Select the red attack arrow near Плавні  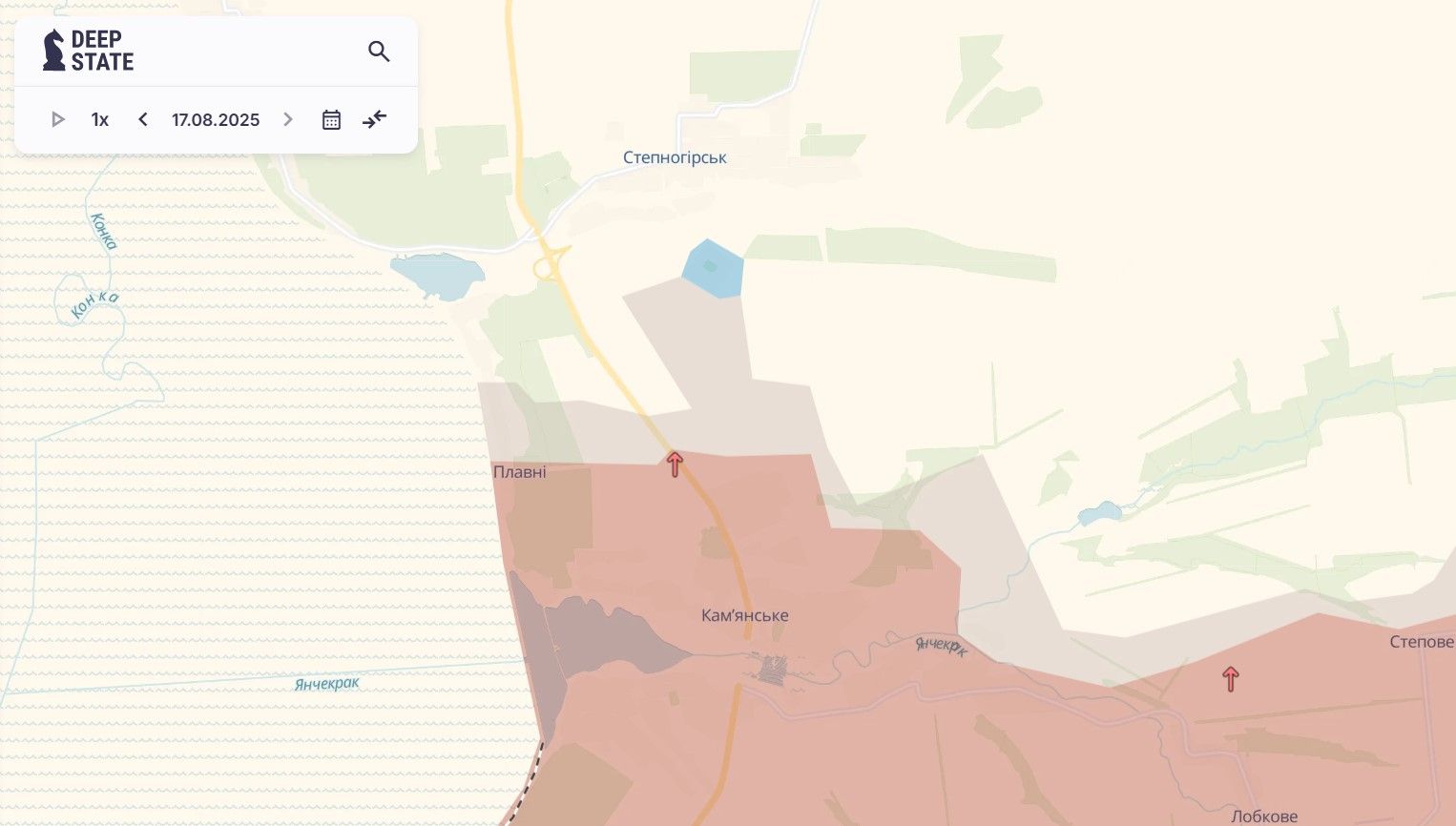coord(675,465)
